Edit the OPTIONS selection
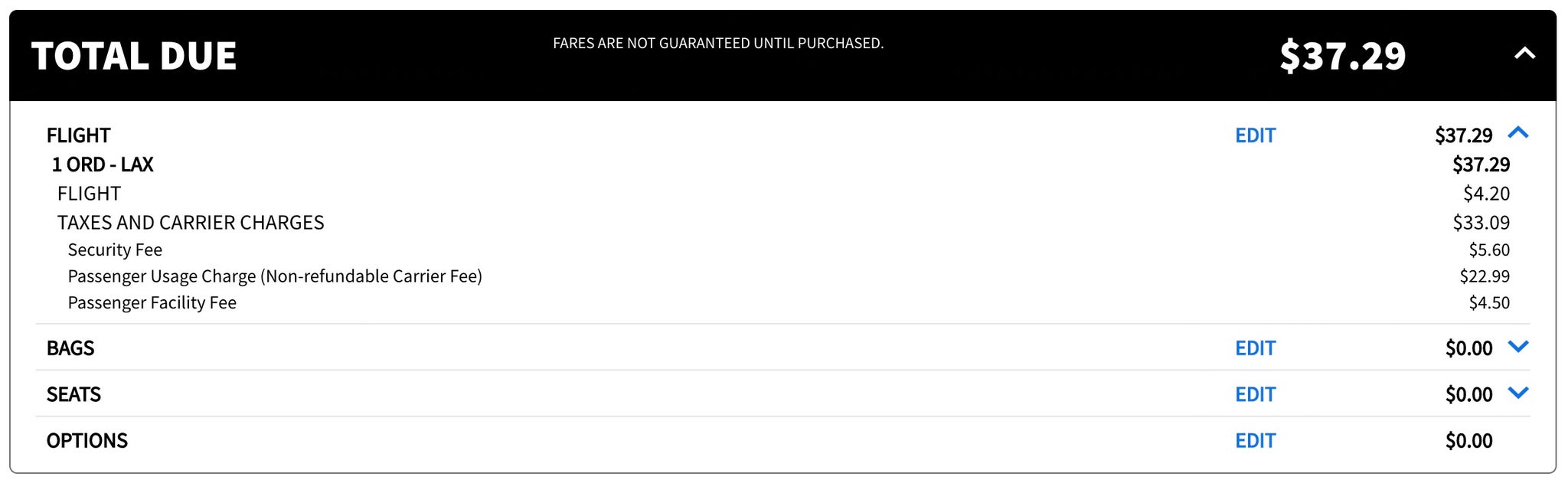 (1255, 440)
